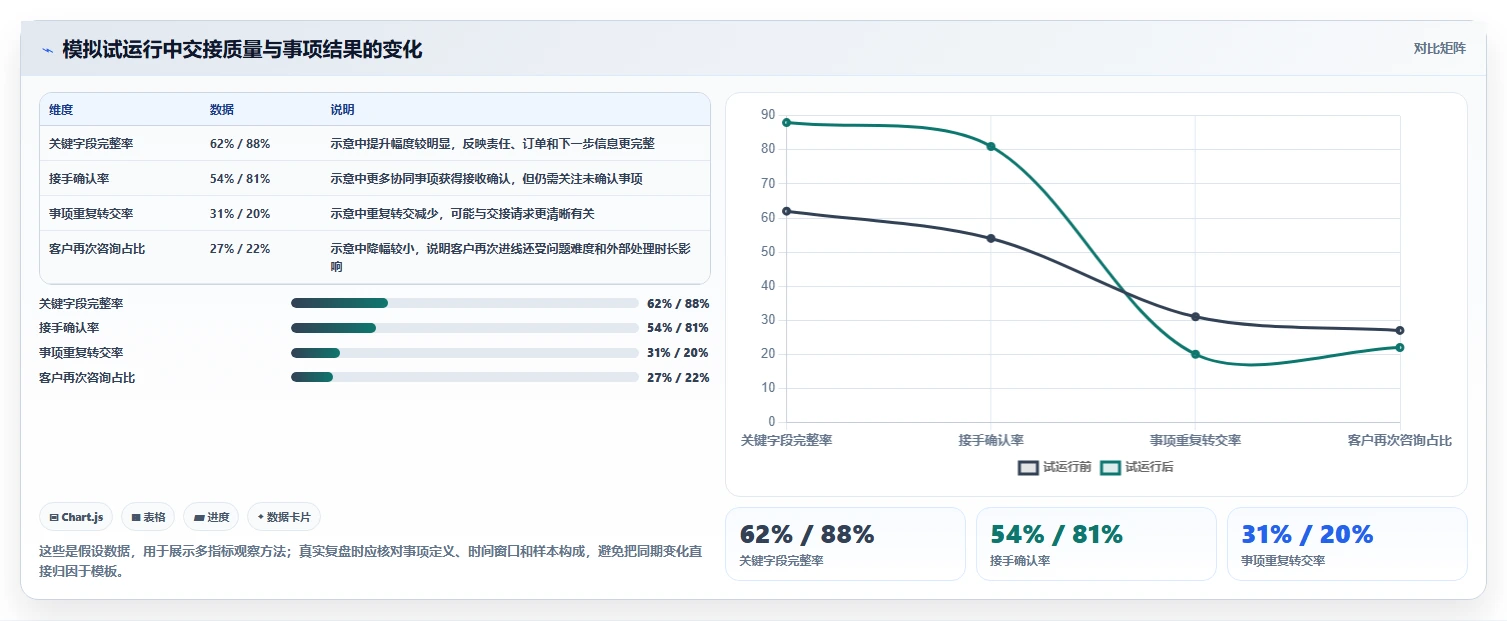Click the Chart.js chip

click(76, 517)
